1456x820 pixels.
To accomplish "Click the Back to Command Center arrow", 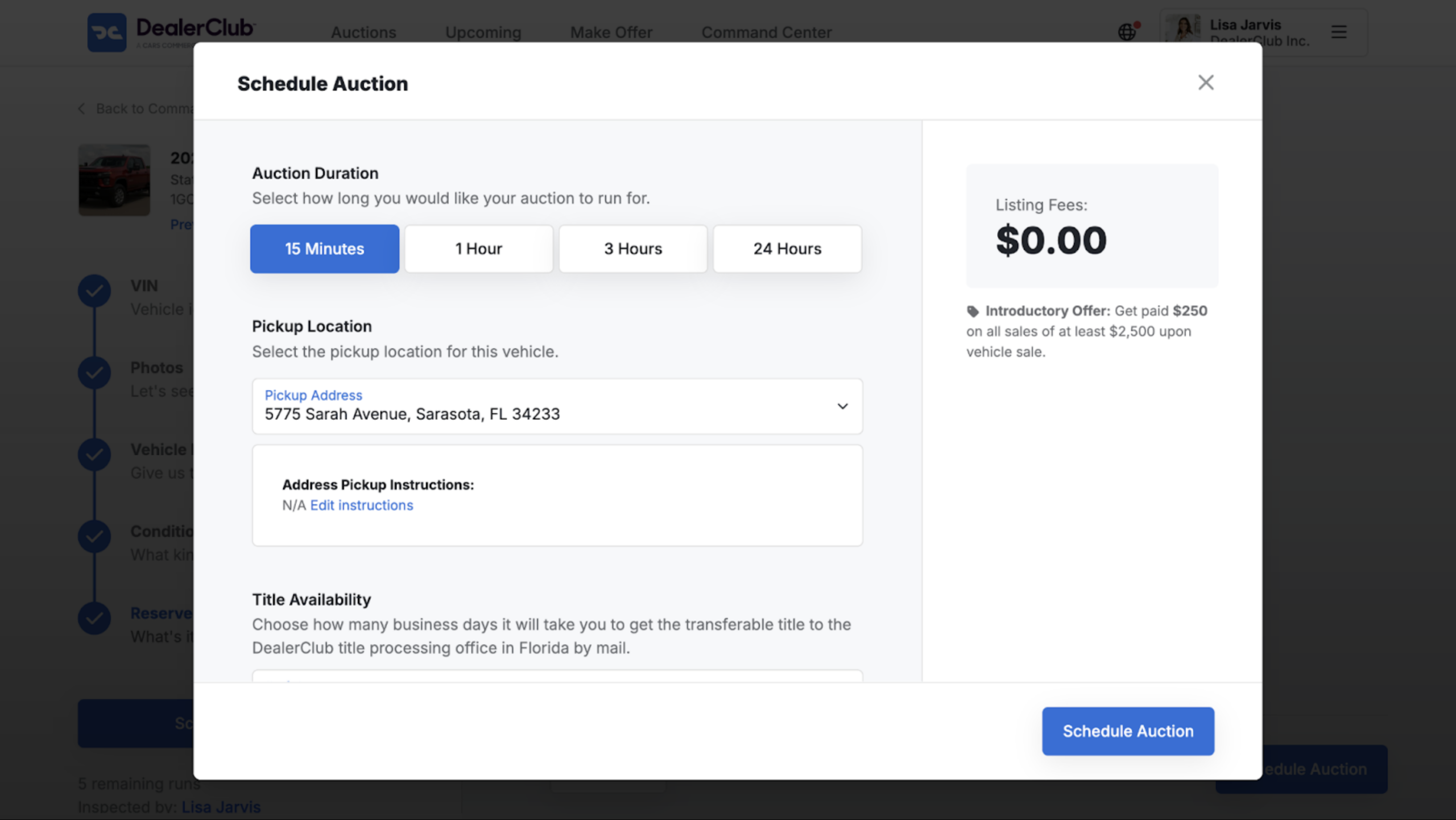I will click(x=82, y=109).
